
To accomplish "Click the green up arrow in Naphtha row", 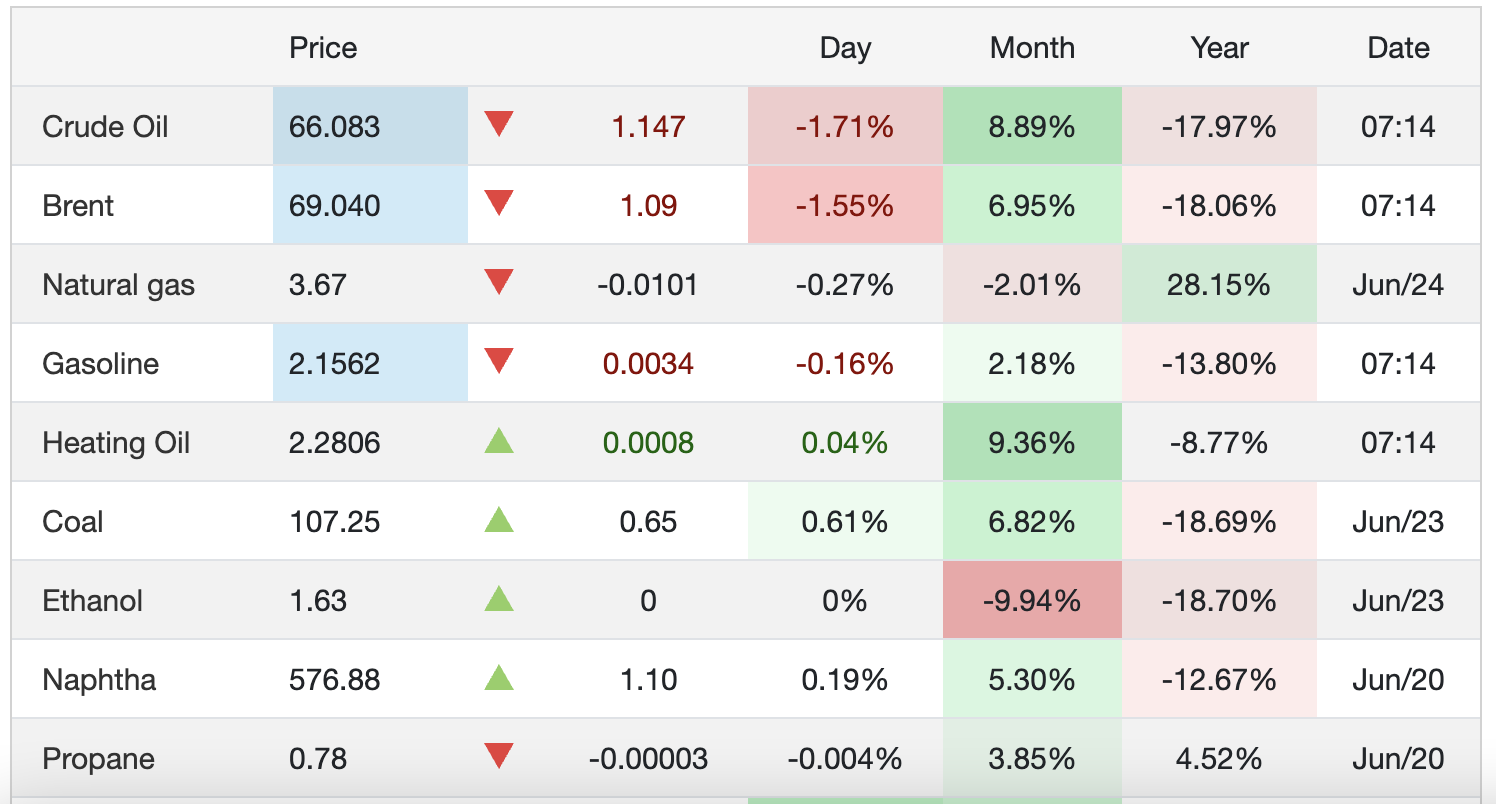I will pos(498,678).
